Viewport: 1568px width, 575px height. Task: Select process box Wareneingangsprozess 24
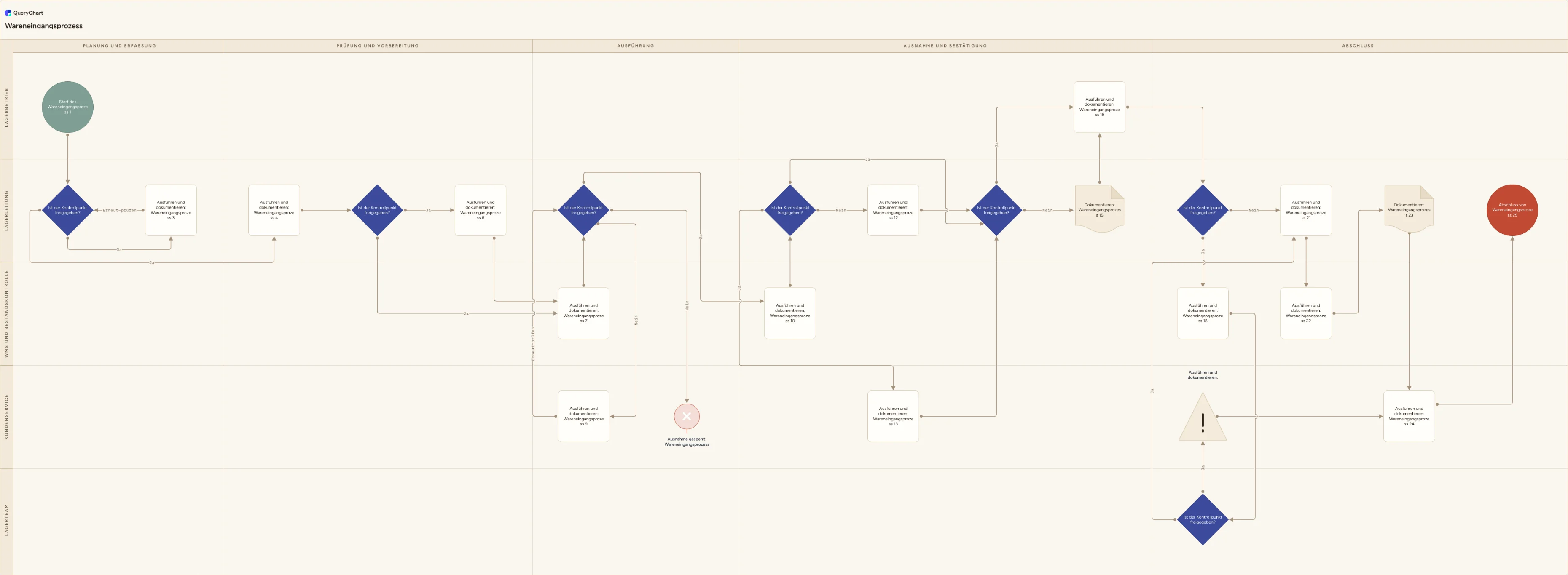click(1409, 416)
